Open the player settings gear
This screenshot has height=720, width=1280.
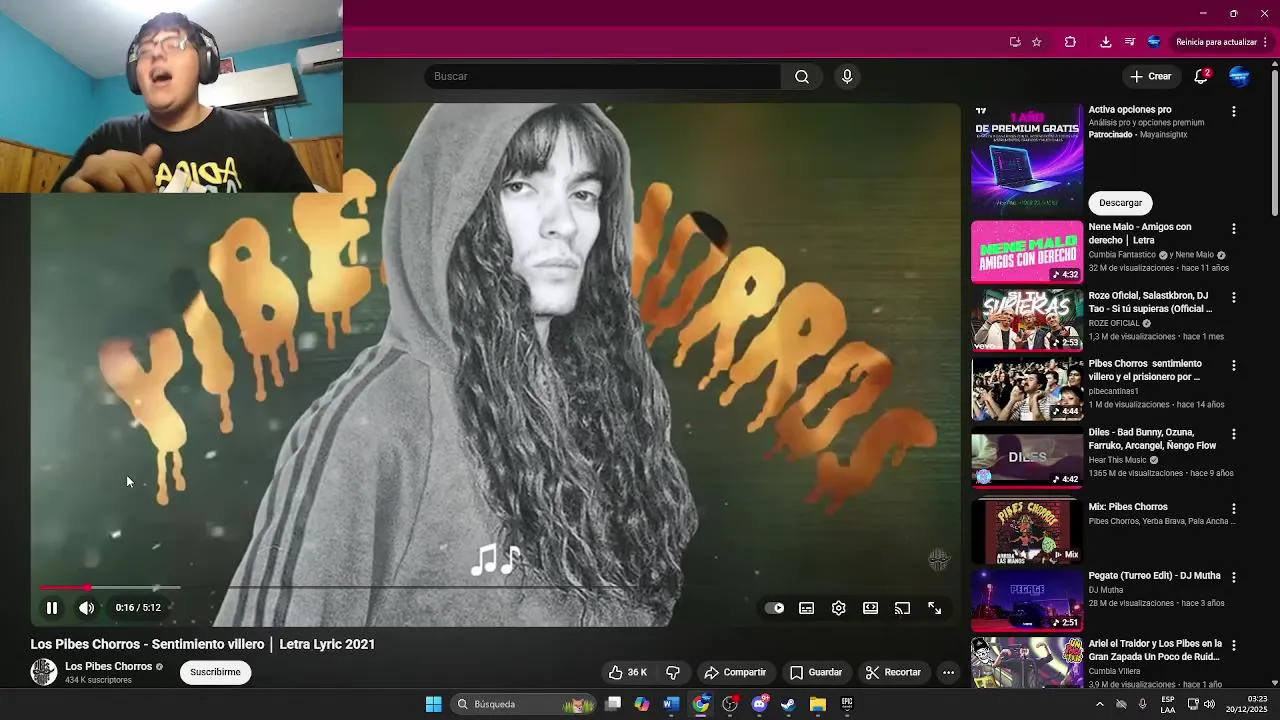click(x=839, y=608)
